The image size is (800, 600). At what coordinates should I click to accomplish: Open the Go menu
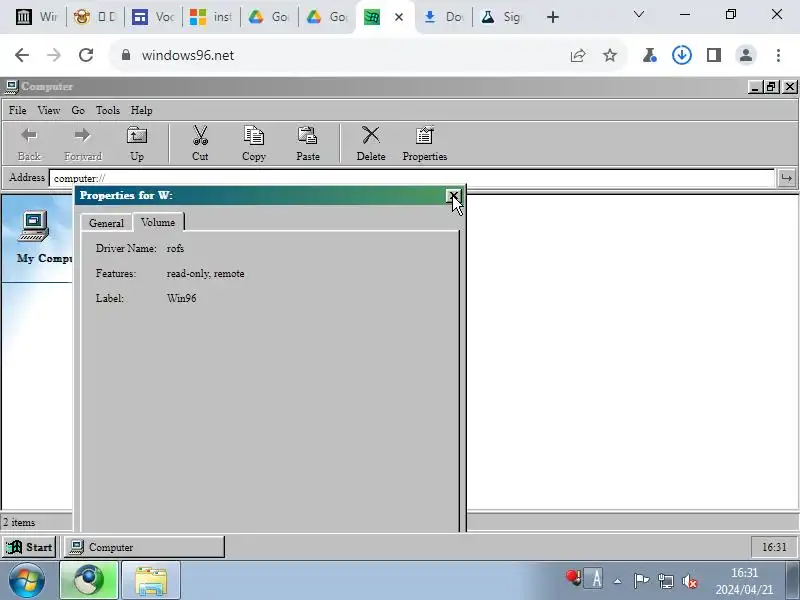coord(78,110)
